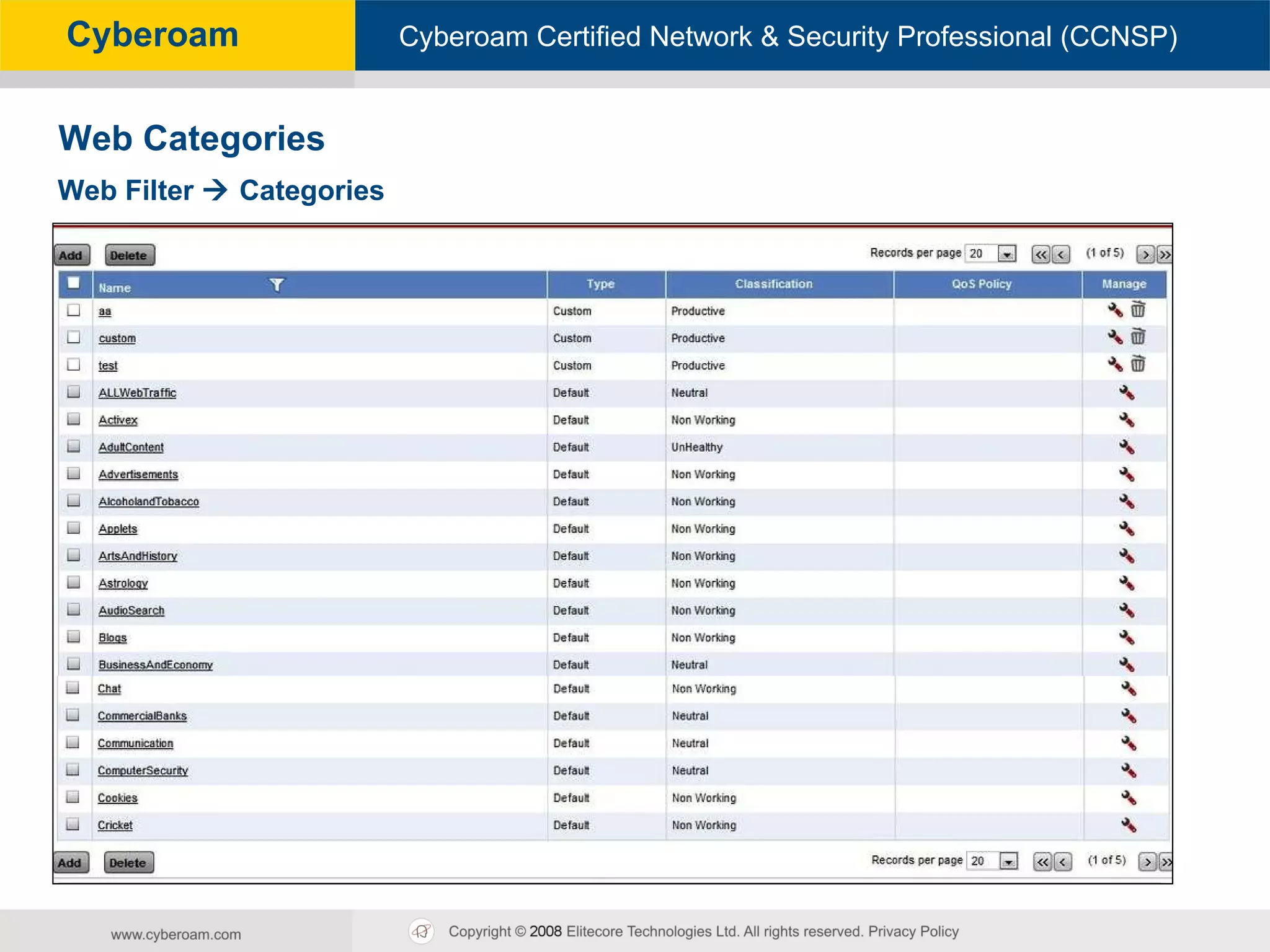Open wrench icon for ComputerSecurity row
The height and width of the screenshot is (952, 1270).
pyautogui.click(x=1129, y=771)
